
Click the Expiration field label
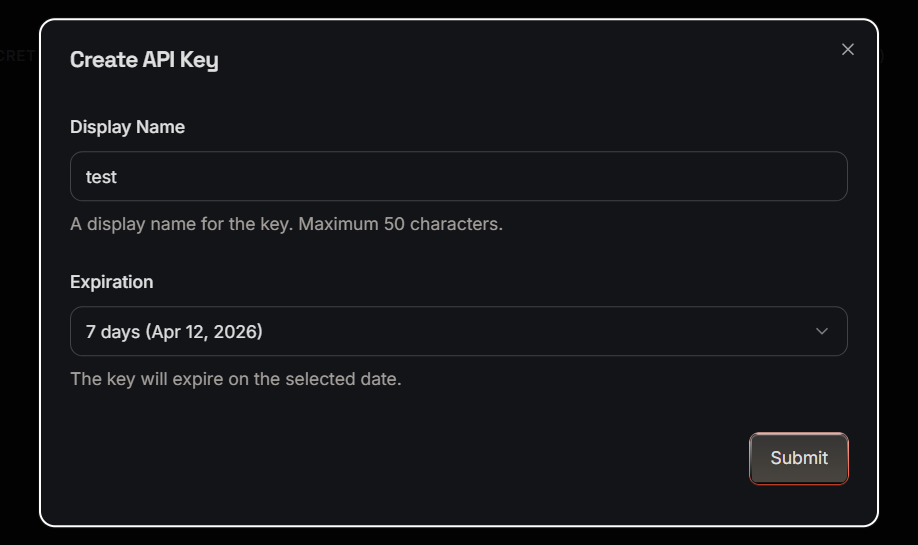(x=111, y=282)
